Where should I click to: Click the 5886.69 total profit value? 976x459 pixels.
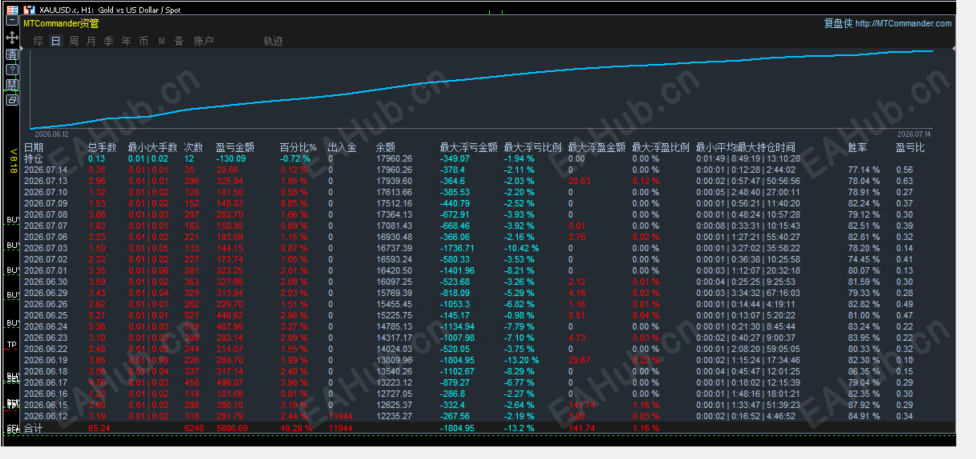pos(231,428)
